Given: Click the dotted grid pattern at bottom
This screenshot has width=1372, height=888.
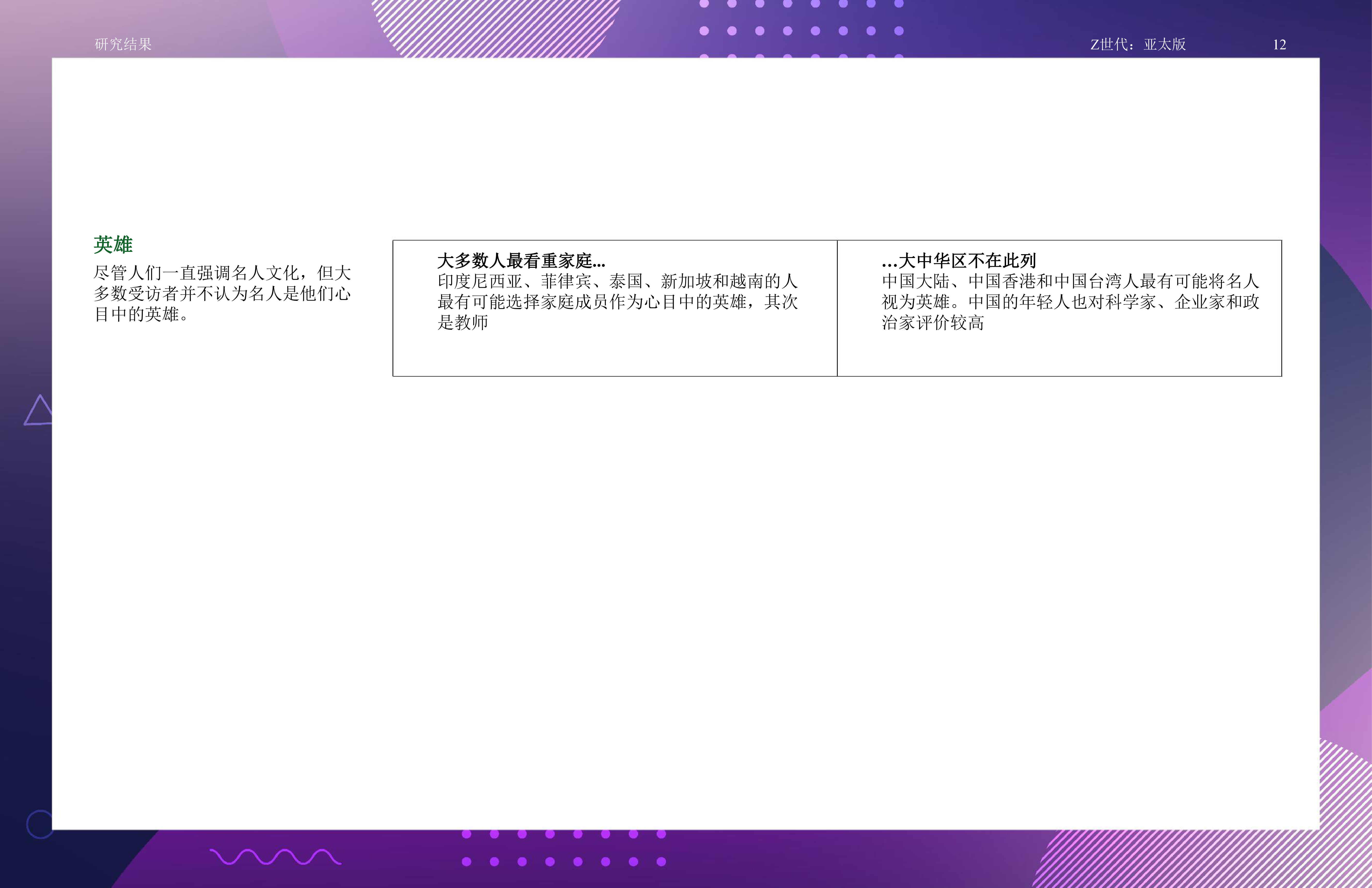Looking at the screenshot, I should 564,848.
